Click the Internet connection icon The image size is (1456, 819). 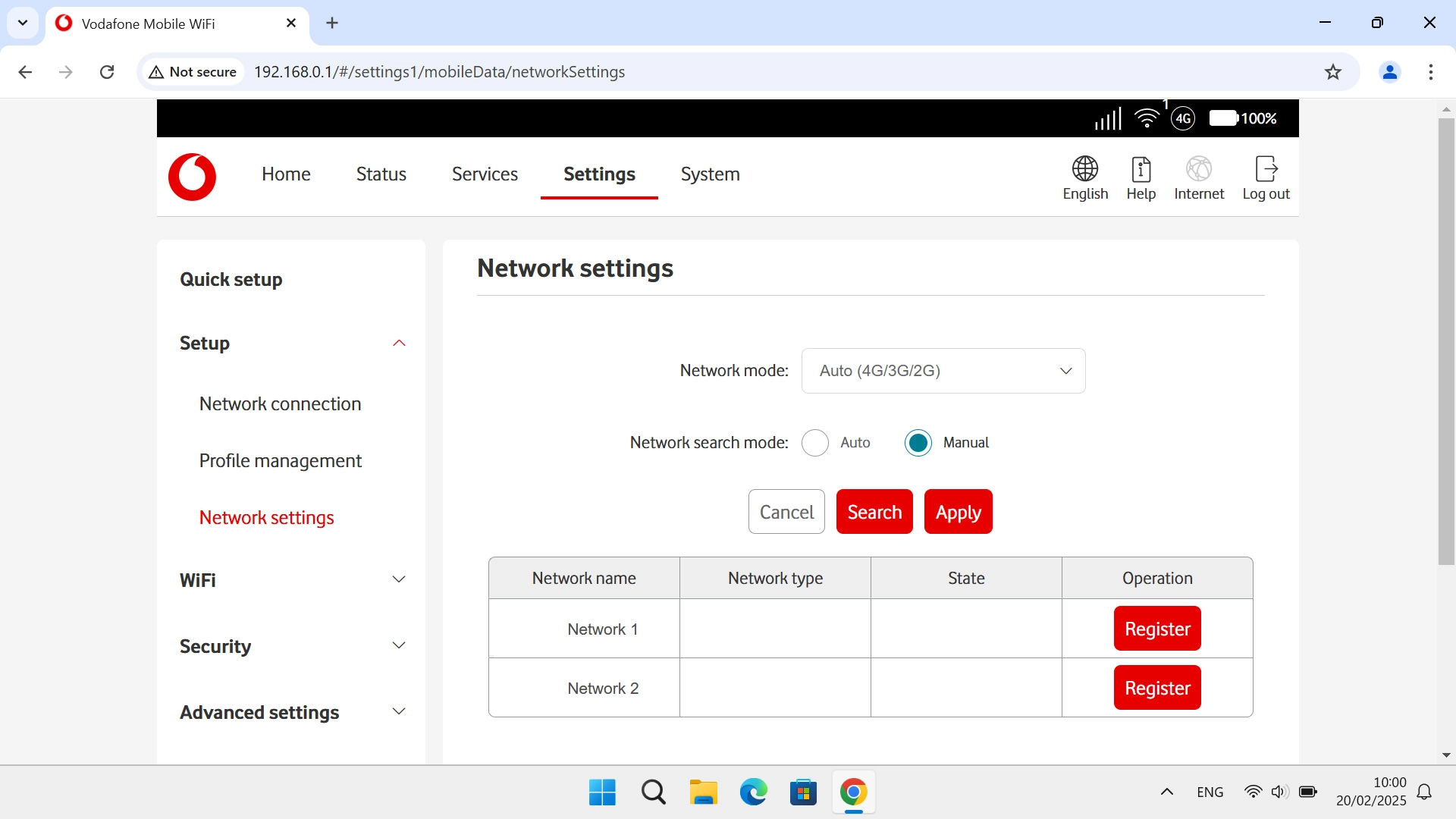[x=1198, y=169]
